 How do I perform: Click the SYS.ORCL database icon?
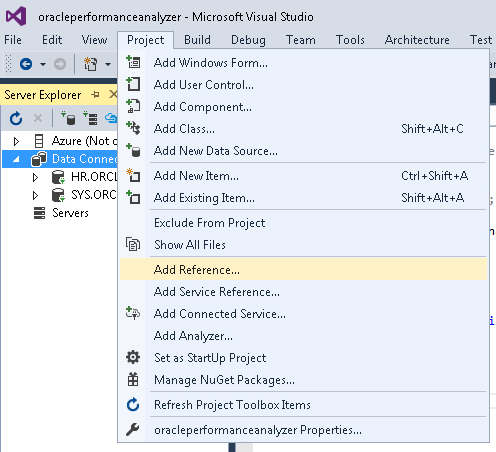click(x=58, y=195)
